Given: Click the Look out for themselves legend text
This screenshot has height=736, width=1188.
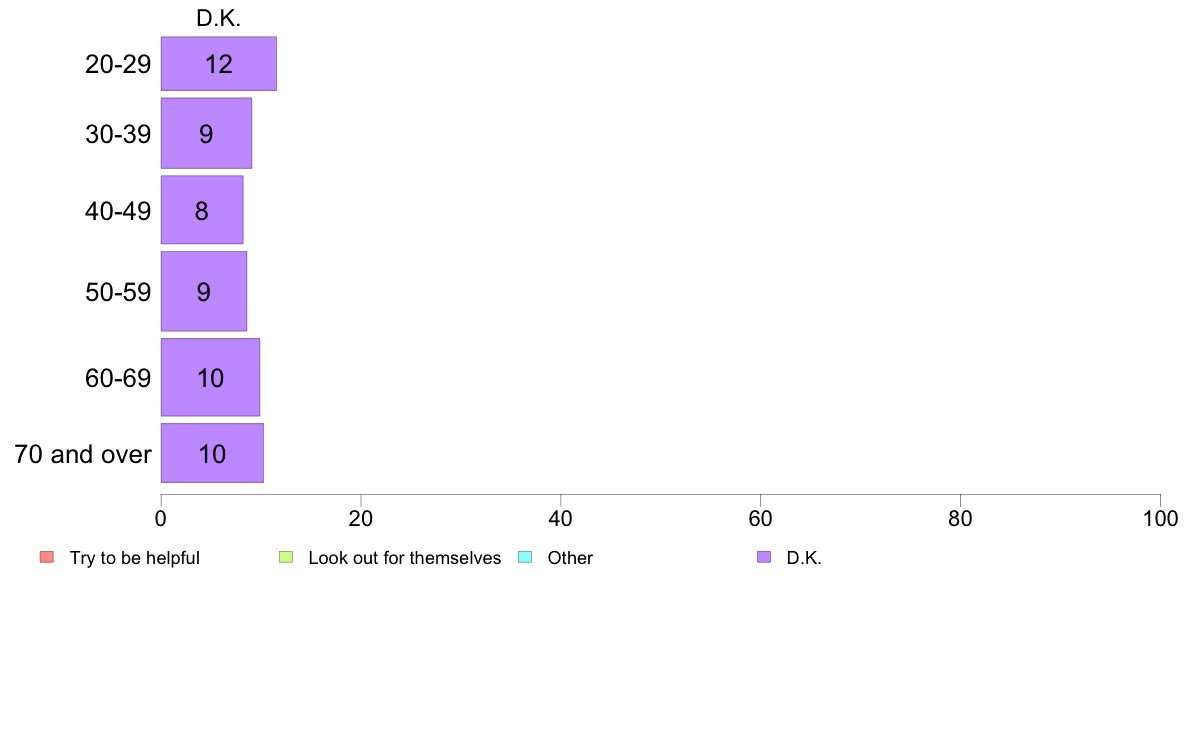Looking at the screenshot, I should (405, 558).
